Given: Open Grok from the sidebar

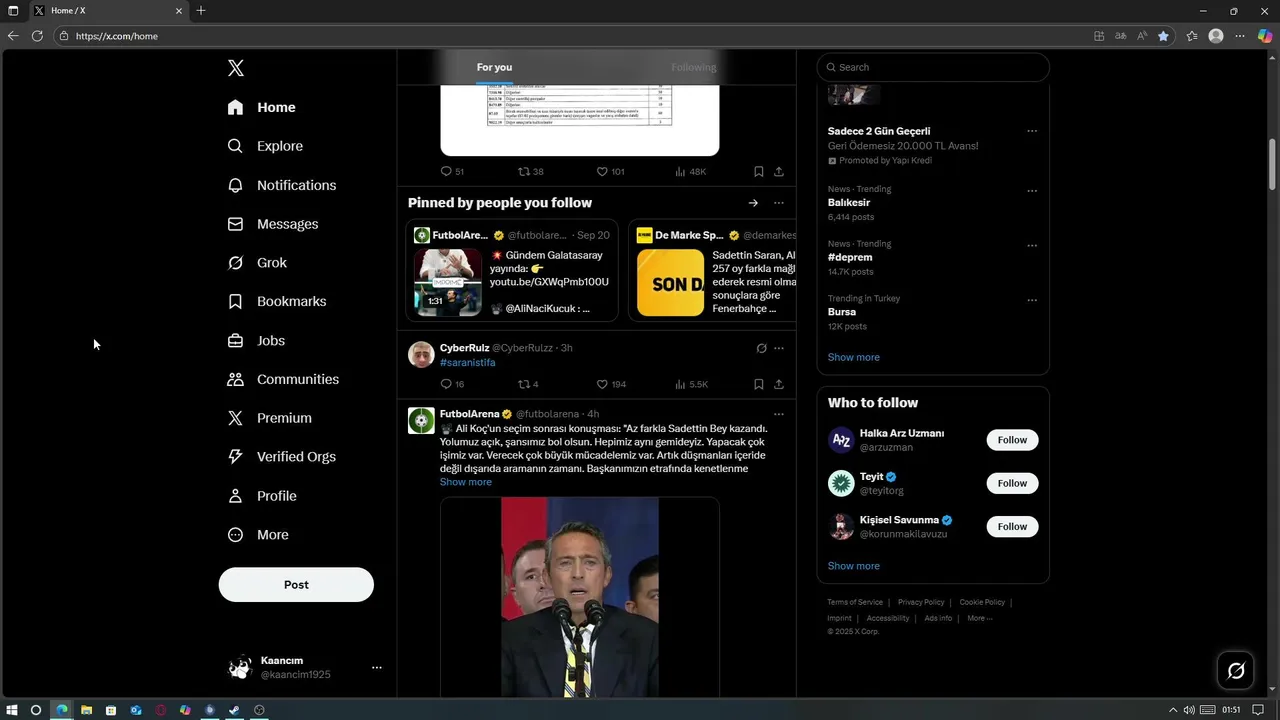Looking at the screenshot, I should pyautogui.click(x=257, y=263).
